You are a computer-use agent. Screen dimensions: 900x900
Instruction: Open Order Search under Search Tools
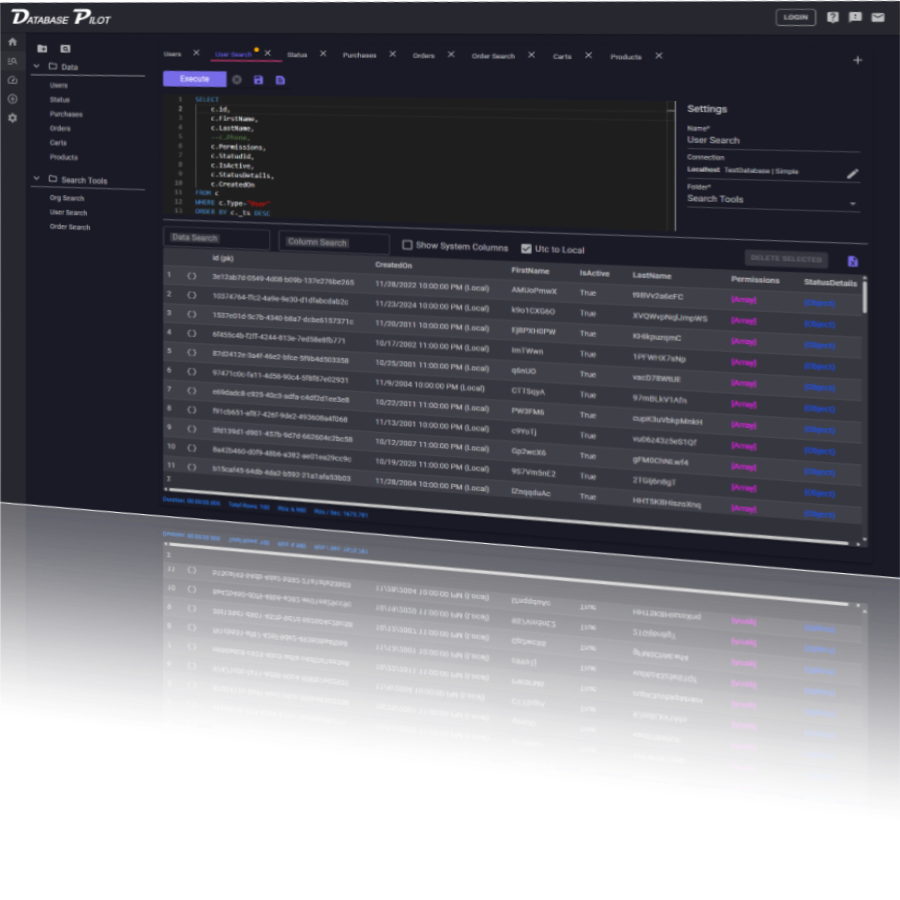70,227
